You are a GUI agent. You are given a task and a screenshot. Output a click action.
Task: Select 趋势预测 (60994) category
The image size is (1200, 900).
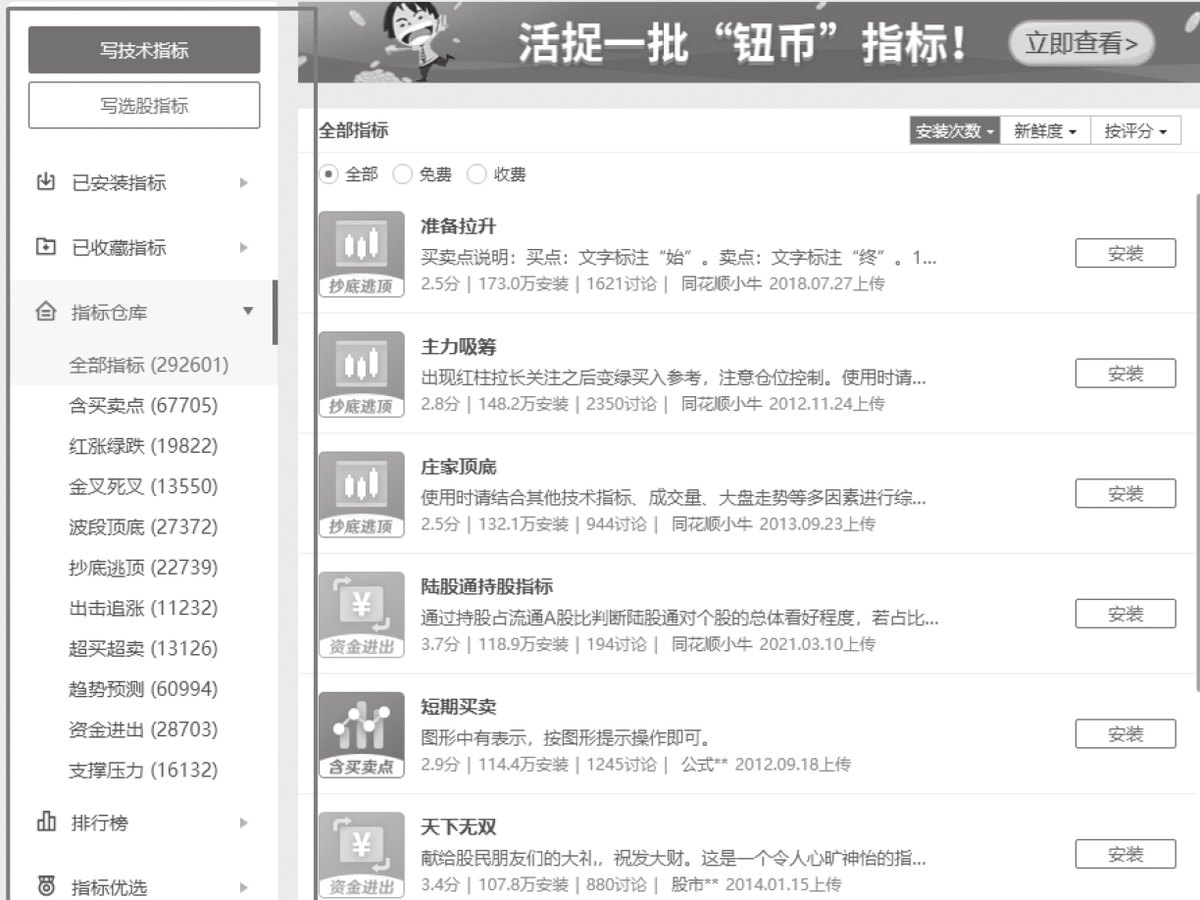pos(143,689)
